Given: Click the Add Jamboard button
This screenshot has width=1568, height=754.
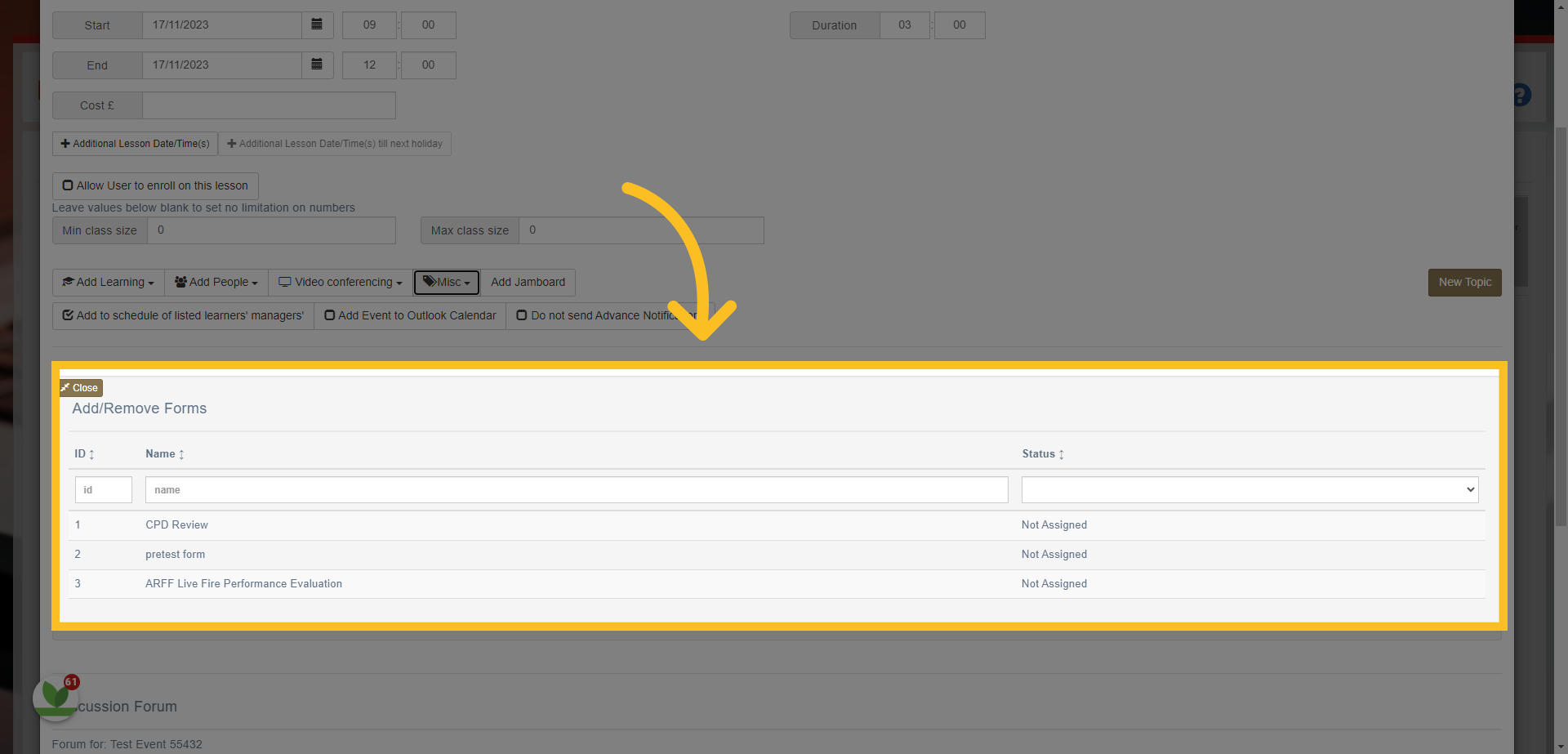Looking at the screenshot, I should coord(528,282).
